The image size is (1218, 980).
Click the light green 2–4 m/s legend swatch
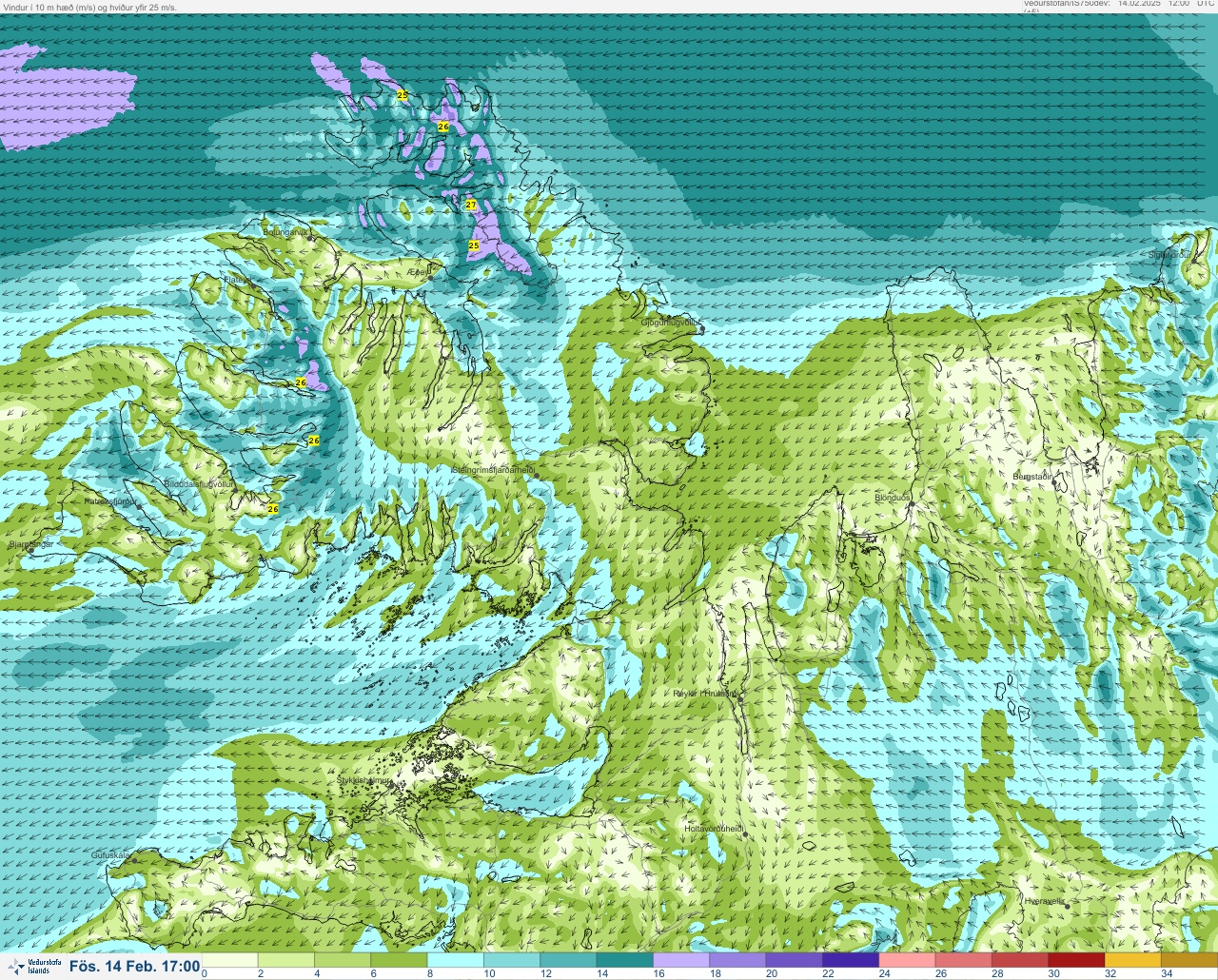point(287,960)
